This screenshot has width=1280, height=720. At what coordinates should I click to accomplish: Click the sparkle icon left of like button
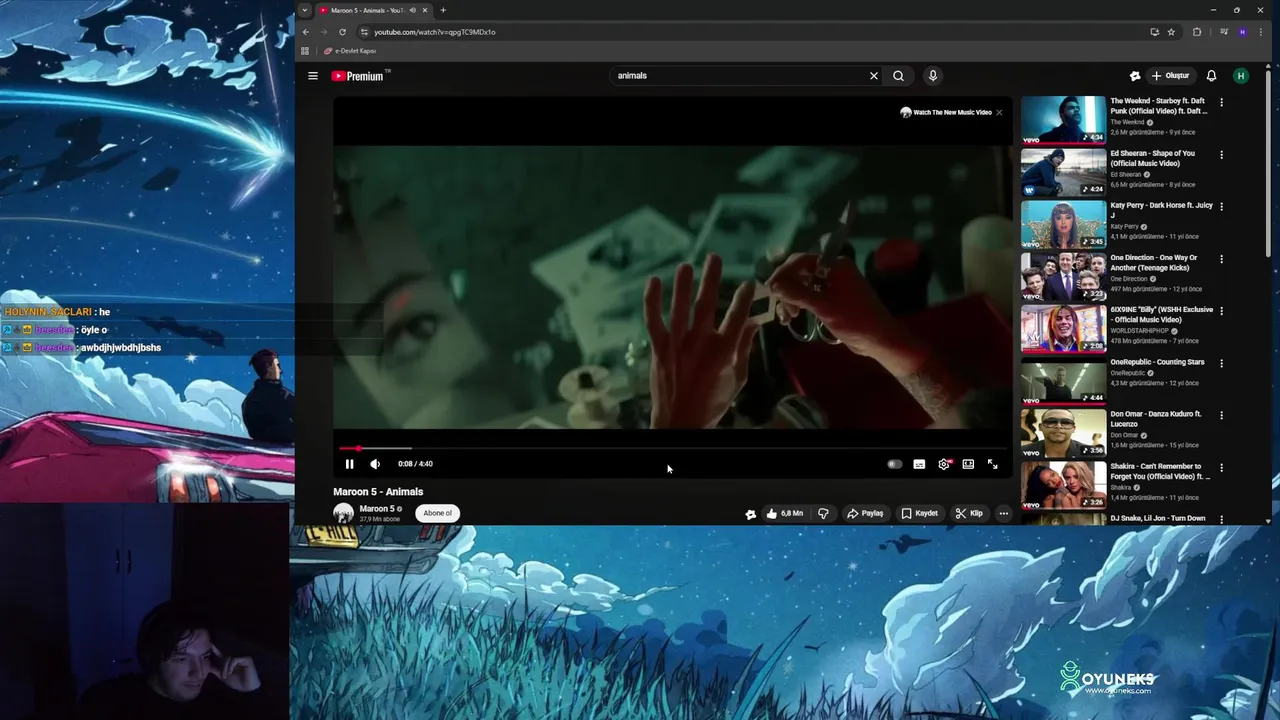pos(750,514)
